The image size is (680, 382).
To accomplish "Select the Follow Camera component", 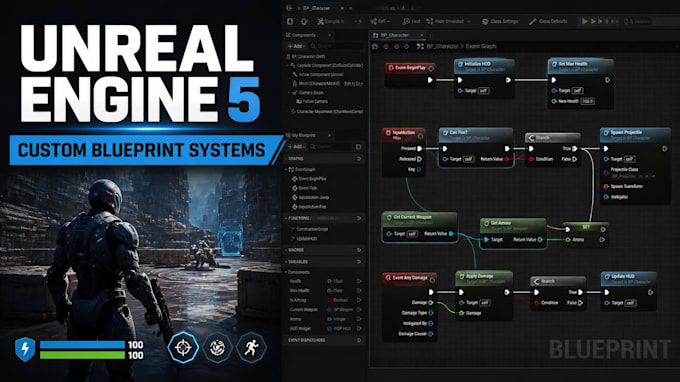I will tap(312, 101).
